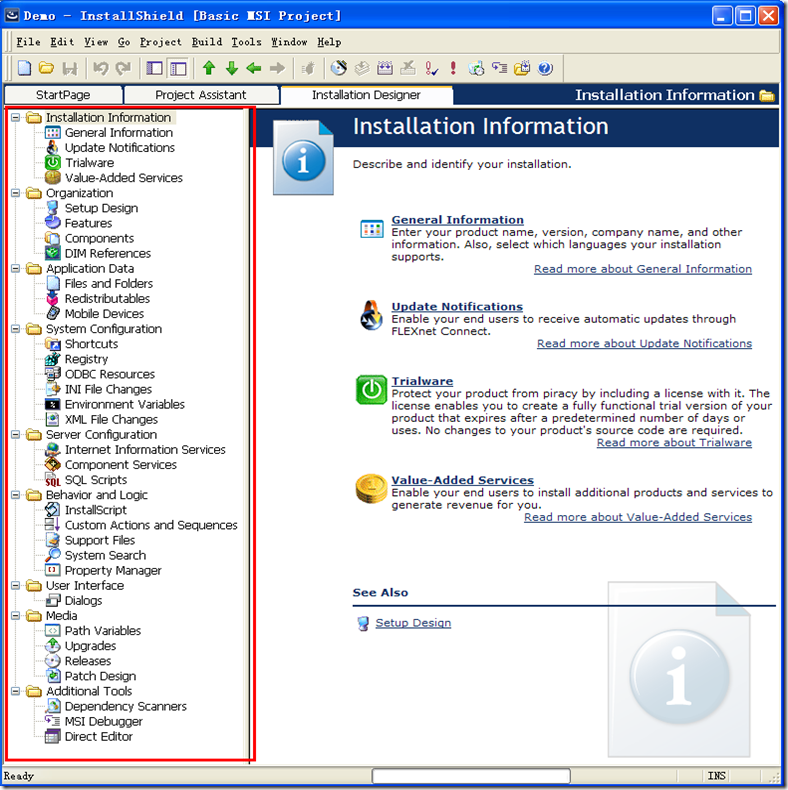Click the Undo toolbar arrow
The image size is (788, 790).
coord(100,68)
